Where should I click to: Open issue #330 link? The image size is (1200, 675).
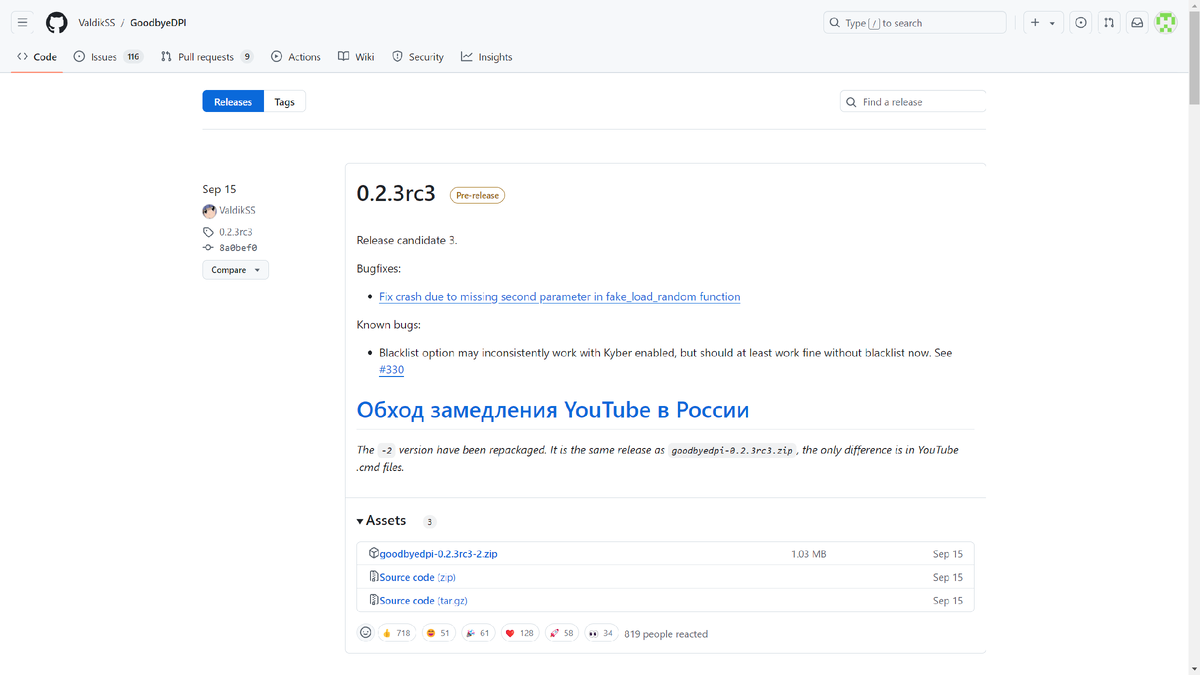pos(391,370)
